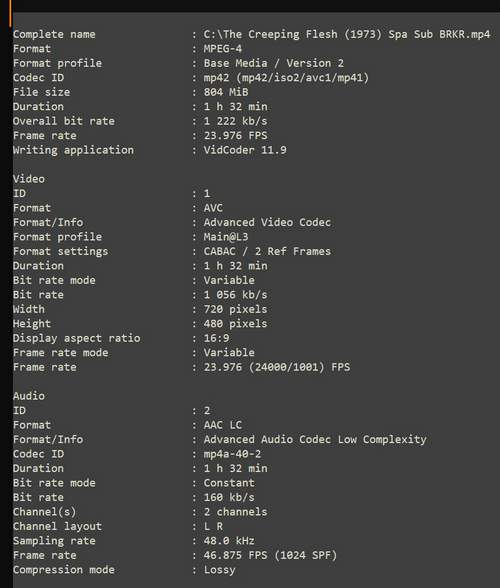Image resolution: width=500 pixels, height=588 pixels.
Task: Click the Complete name file path value
Action: click(347, 34)
